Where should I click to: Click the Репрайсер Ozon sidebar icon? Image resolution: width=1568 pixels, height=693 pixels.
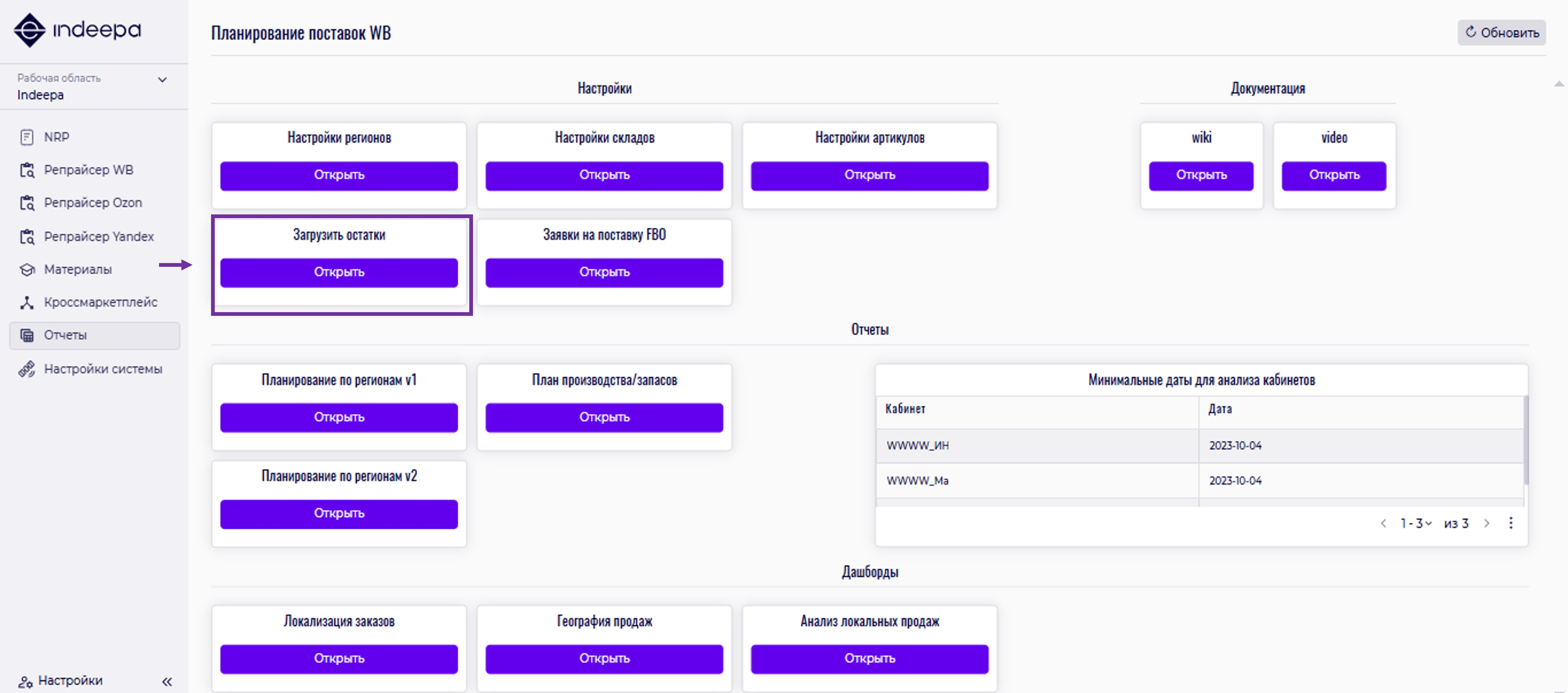[x=27, y=203]
